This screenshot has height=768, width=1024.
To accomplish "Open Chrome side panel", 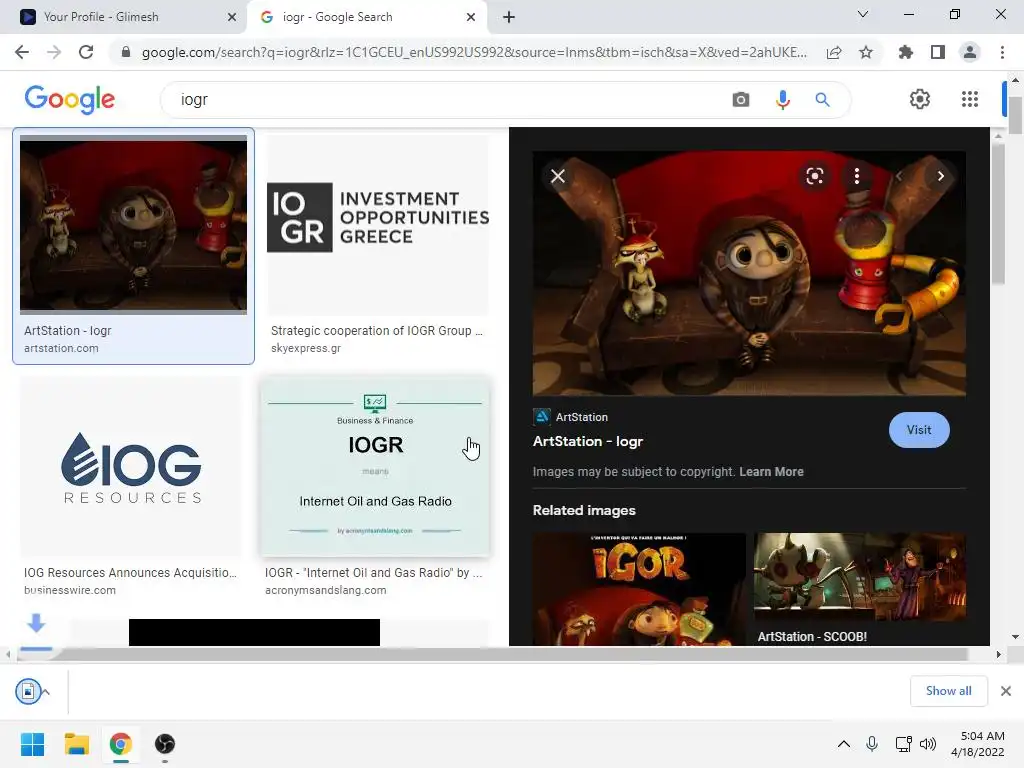I will pos(938,52).
